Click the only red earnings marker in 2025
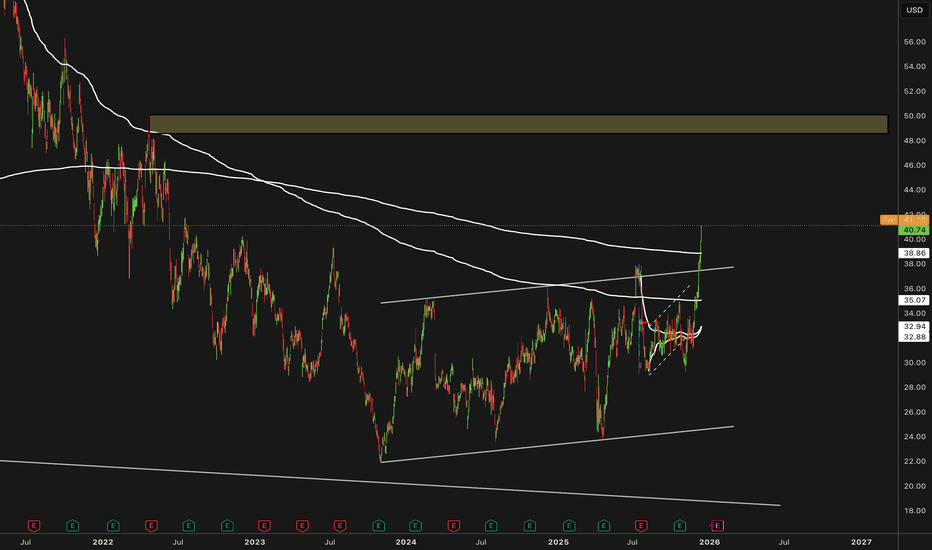The width and height of the screenshot is (932, 550). 641,526
